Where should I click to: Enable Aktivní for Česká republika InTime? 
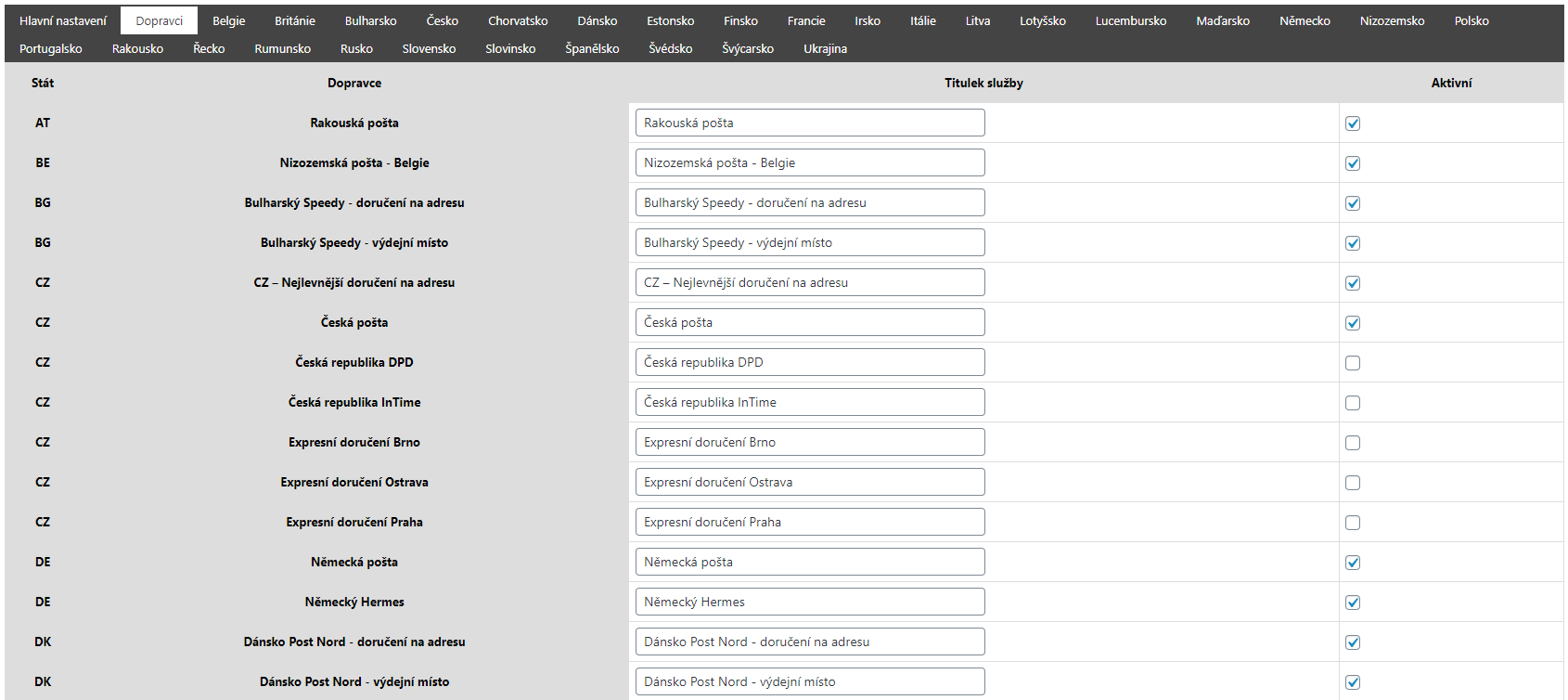pos(1353,403)
